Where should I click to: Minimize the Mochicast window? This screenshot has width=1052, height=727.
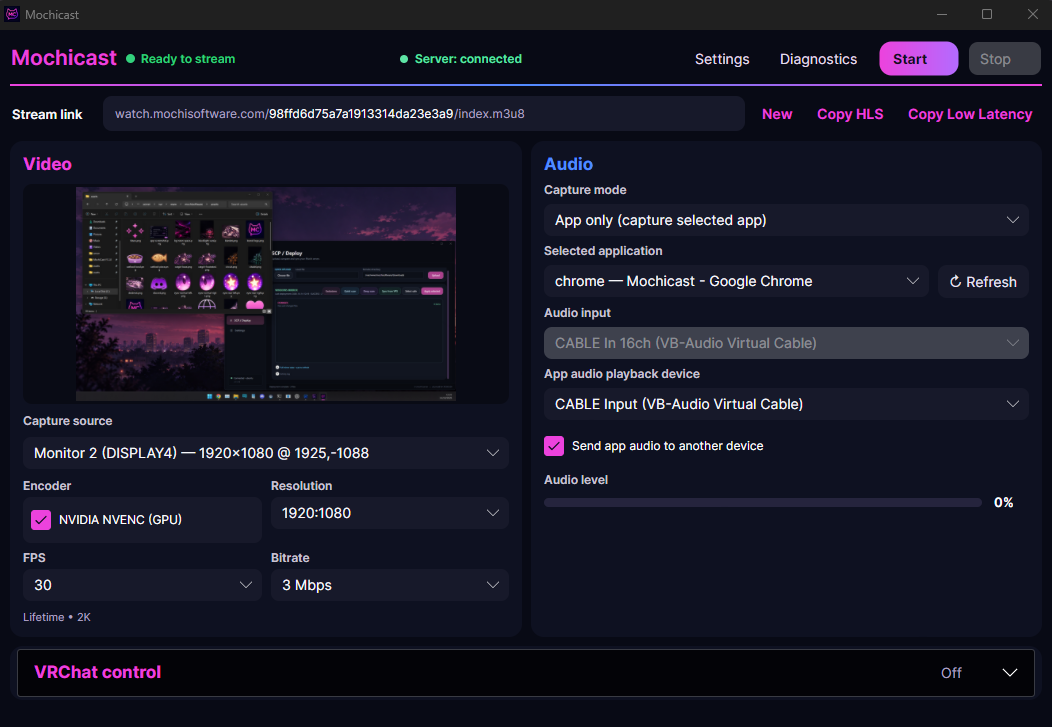(x=942, y=14)
